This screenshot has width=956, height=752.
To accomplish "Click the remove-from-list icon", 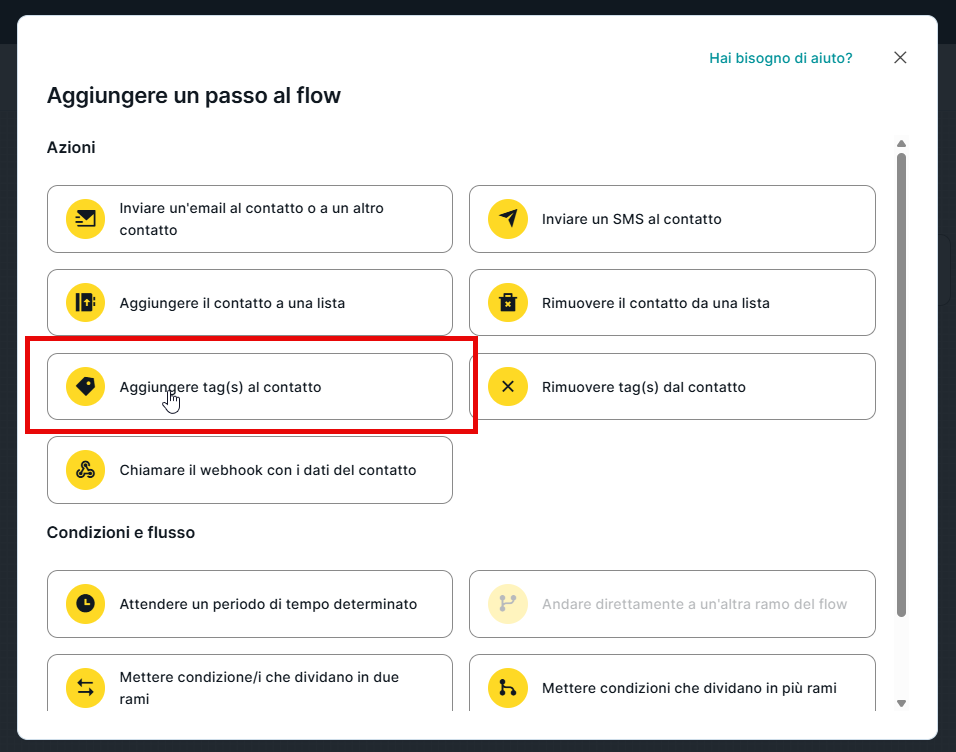I will 508,302.
